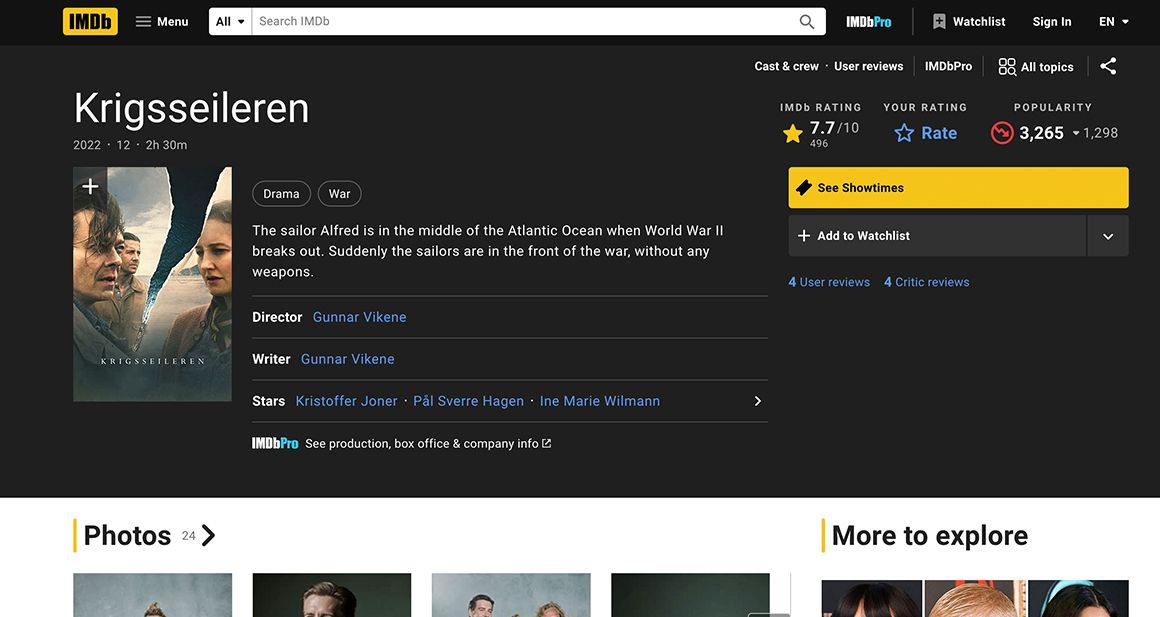Click Sign In
The width and height of the screenshot is (1160, 617).
[x=1051, y=21]
